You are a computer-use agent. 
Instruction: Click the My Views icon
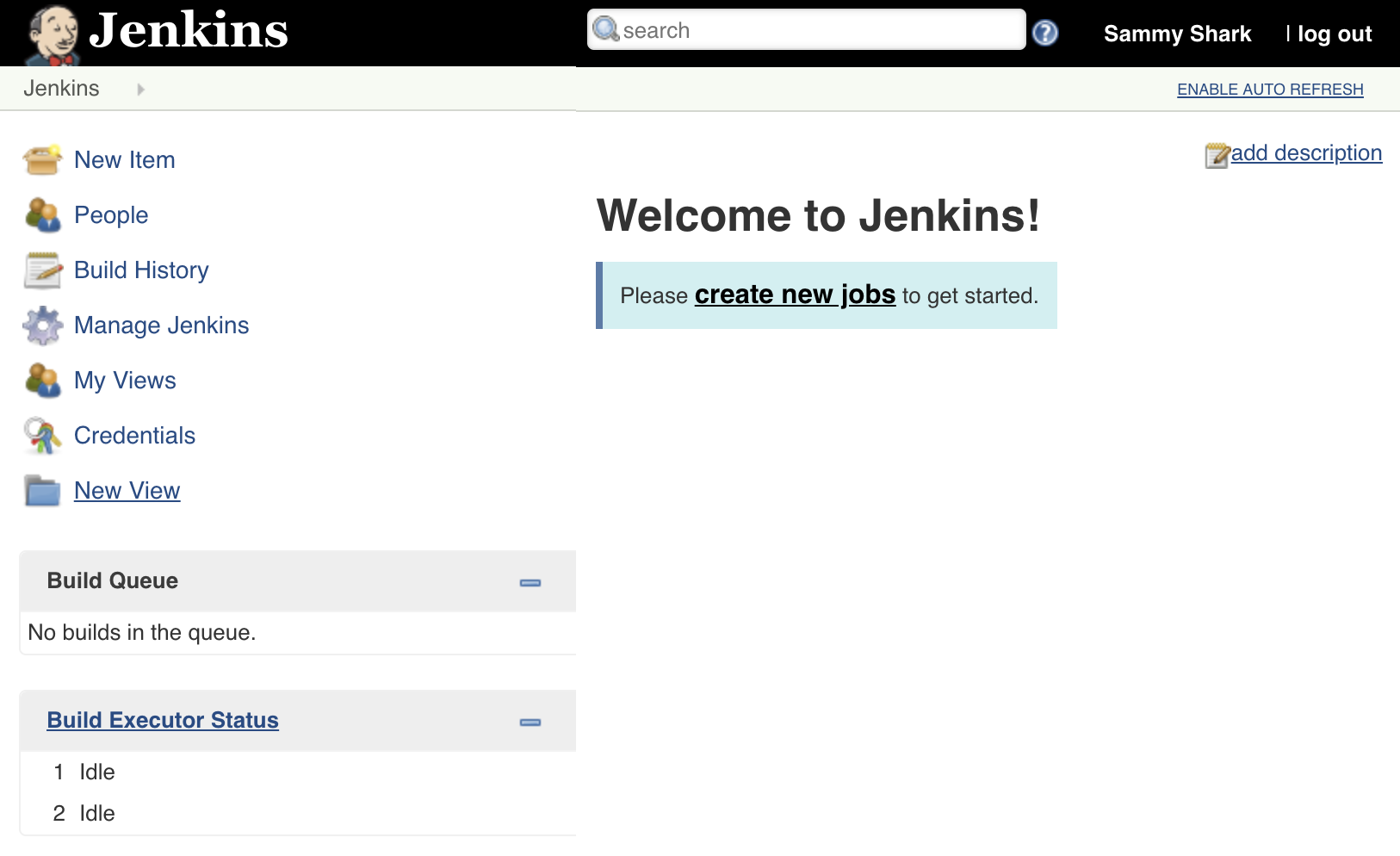tap(42, 381)
